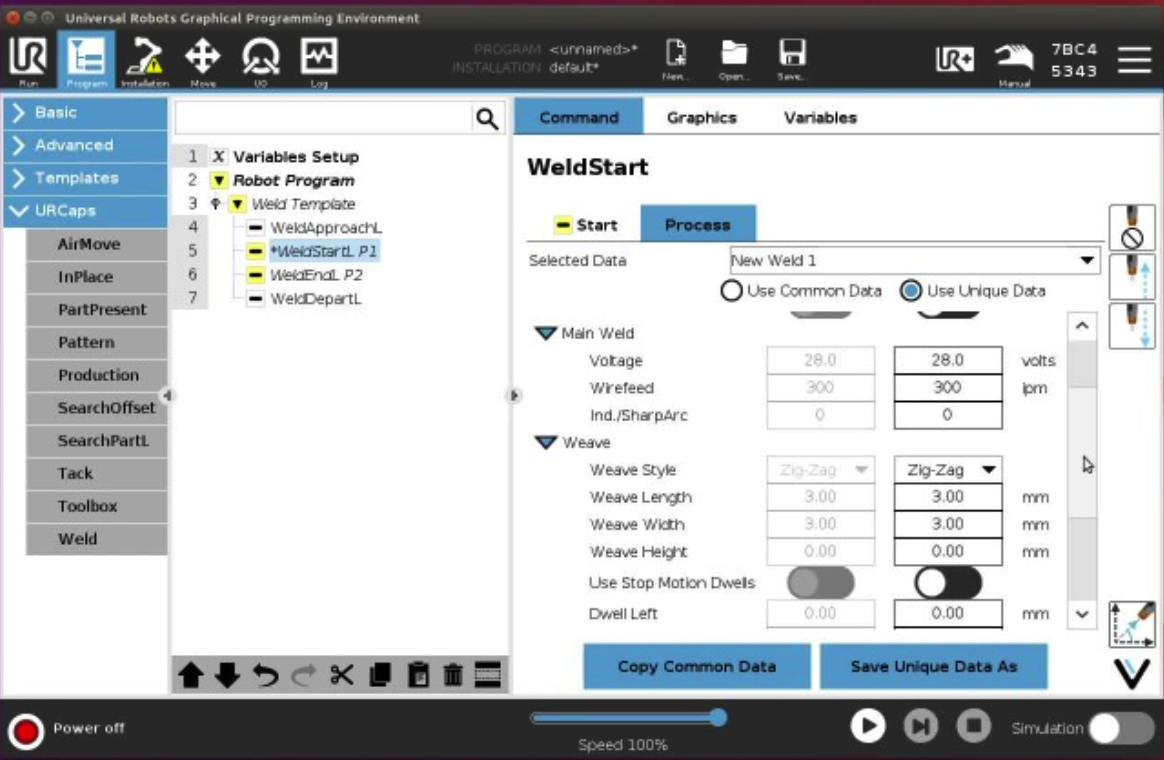This screenshot has height=760, width=1164.
Task: Click the power off red indicator
Action: pyautogui.click(x=26, y=730)
